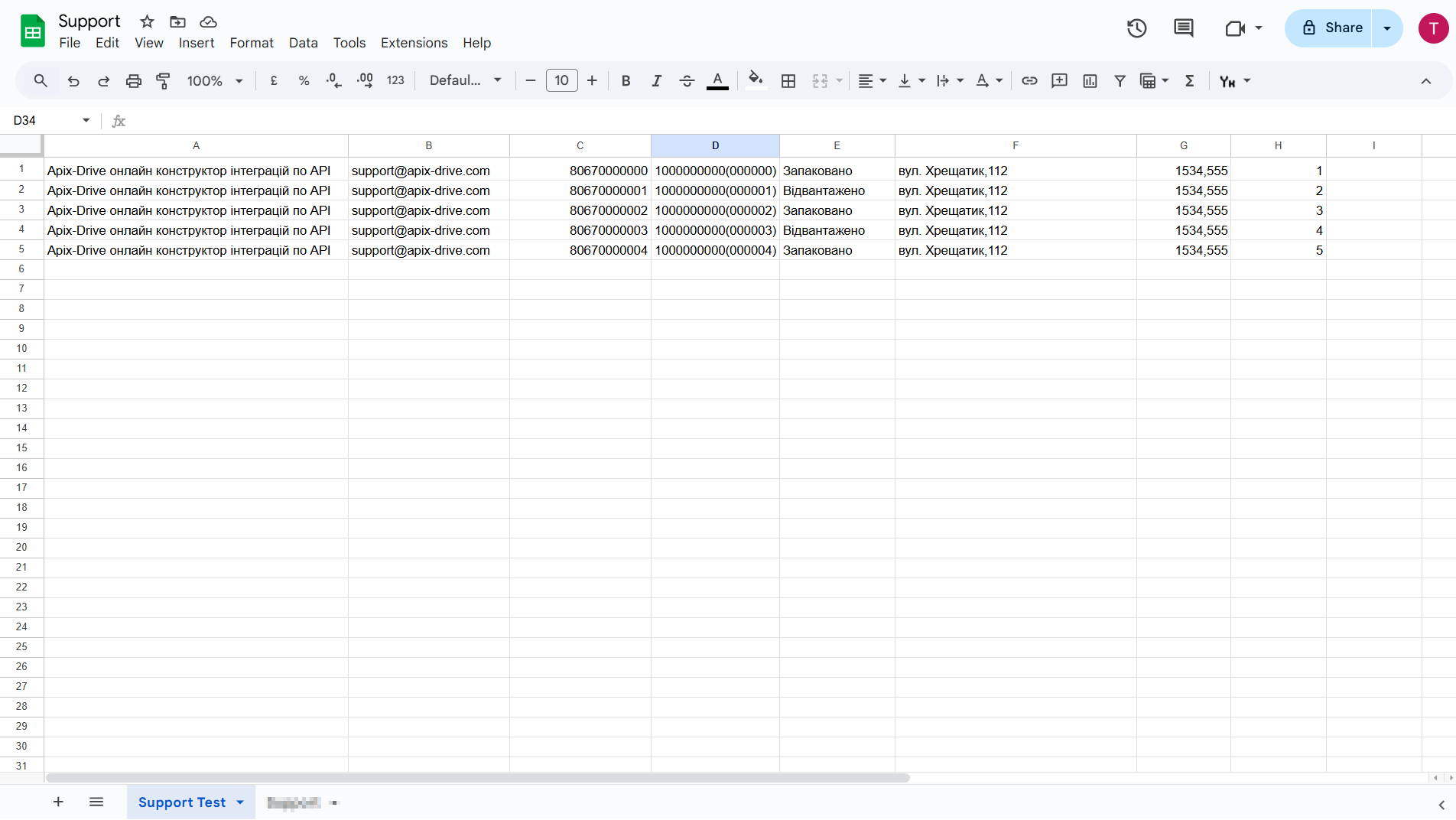The width and height of the screenshot is (1456, 820).
Task: Check the cloud document status icon
Action: coord(208,21)
